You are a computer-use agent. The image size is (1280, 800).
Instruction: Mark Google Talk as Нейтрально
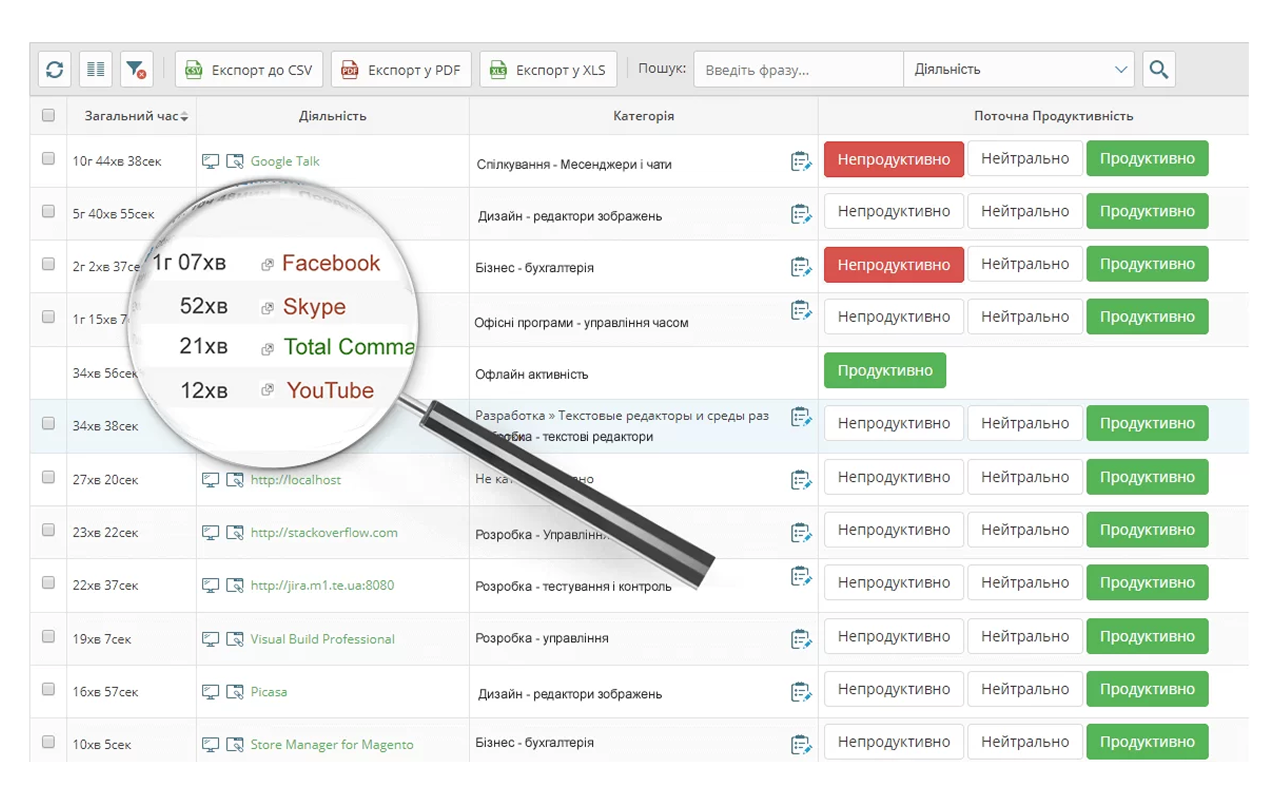coord(1025,159)
